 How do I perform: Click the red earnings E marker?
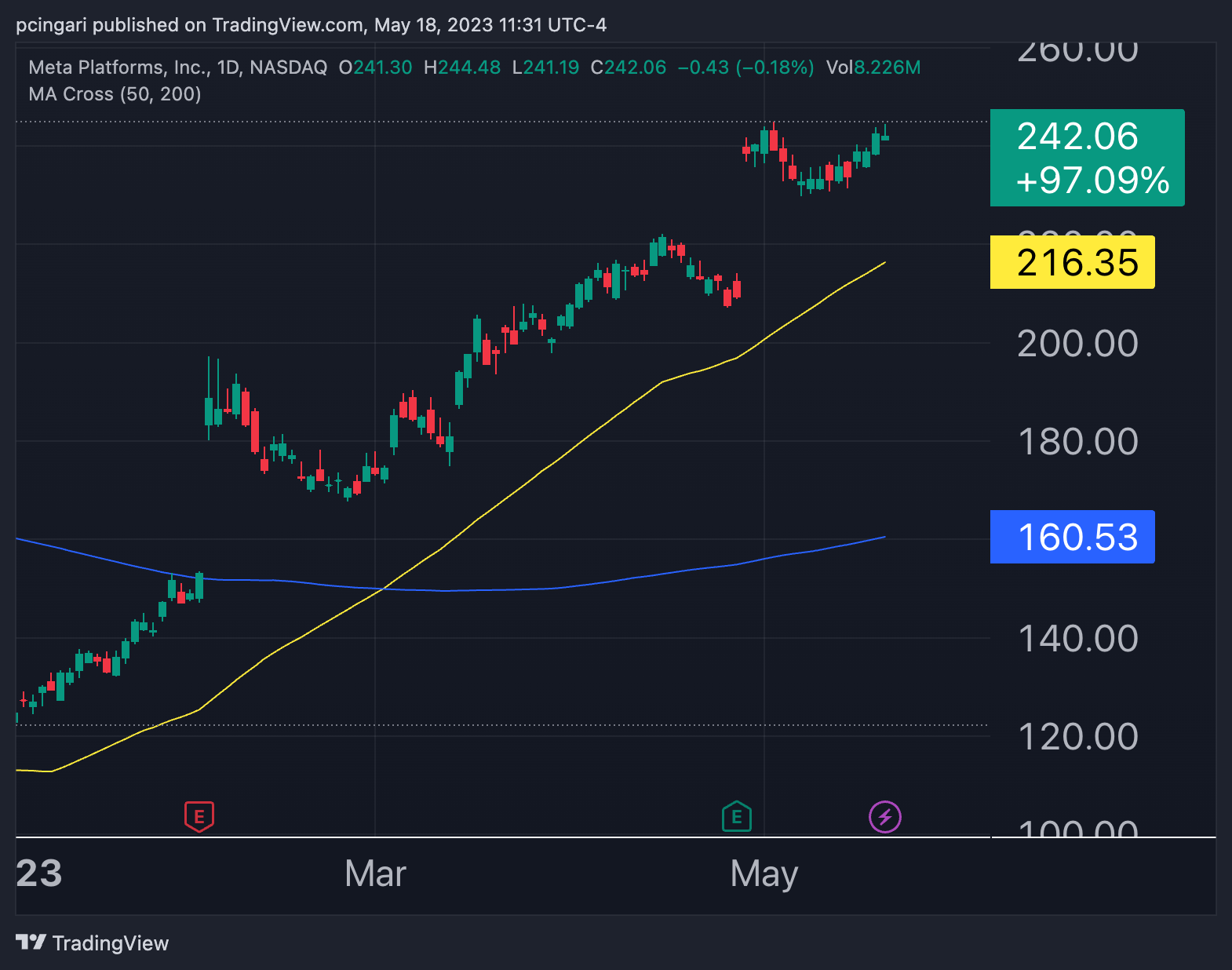point(199,817)
